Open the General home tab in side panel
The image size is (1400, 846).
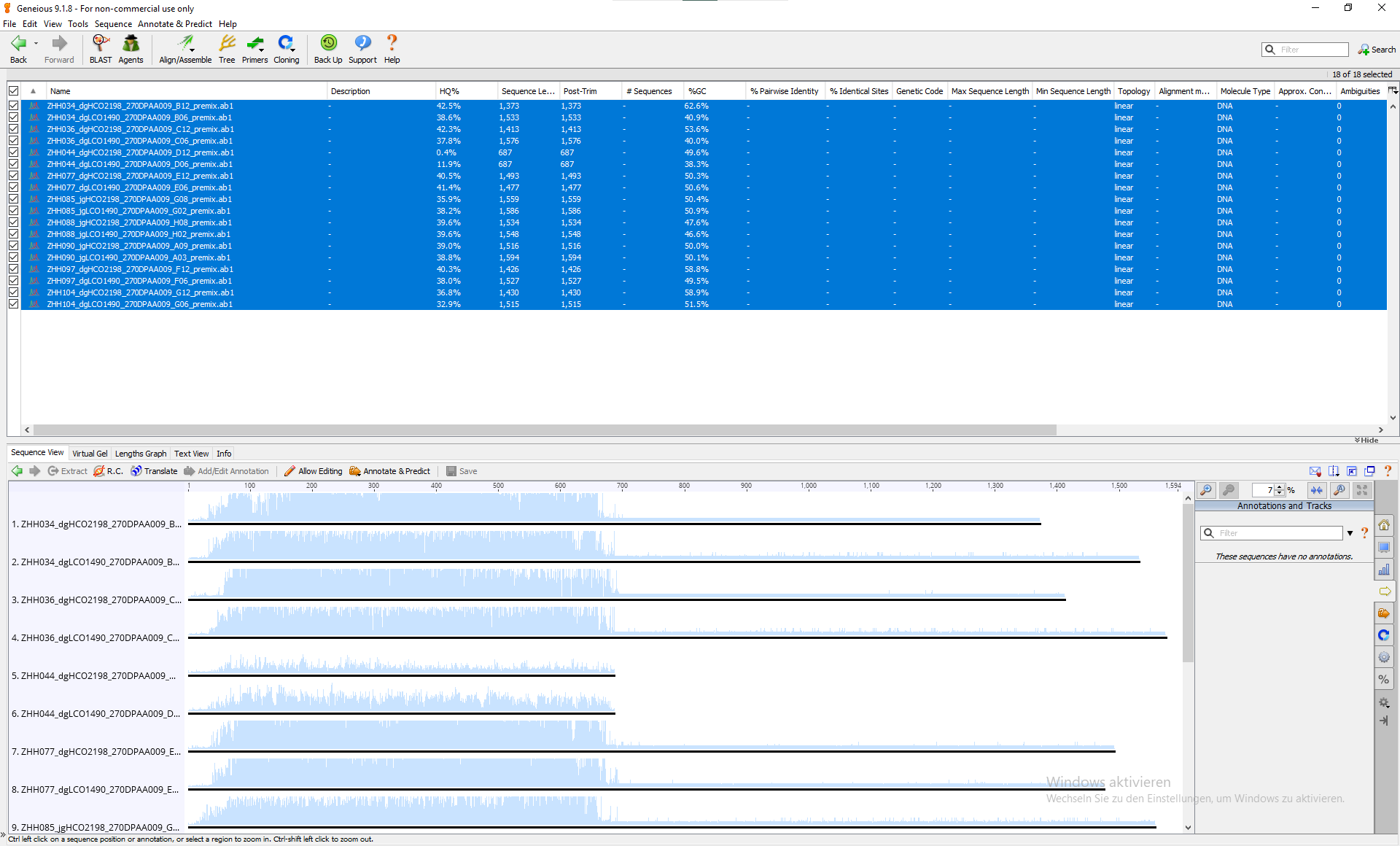coord(1384,525)
